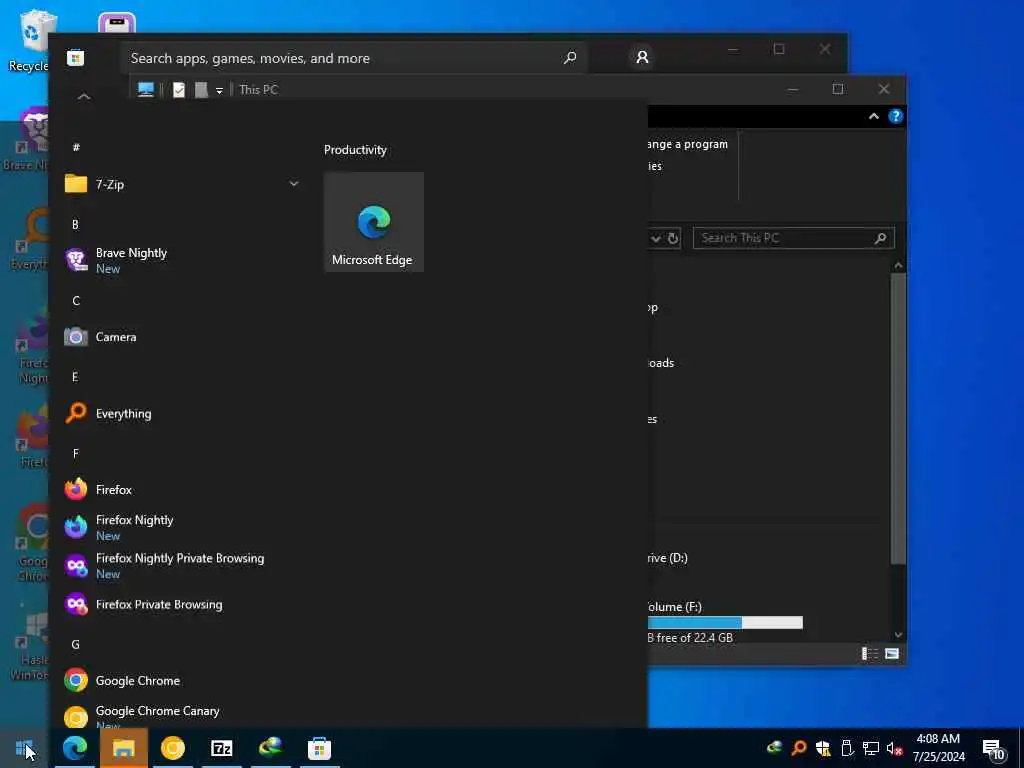
Task: Switch Explorer to details view icon
Action: coord(870,654)
